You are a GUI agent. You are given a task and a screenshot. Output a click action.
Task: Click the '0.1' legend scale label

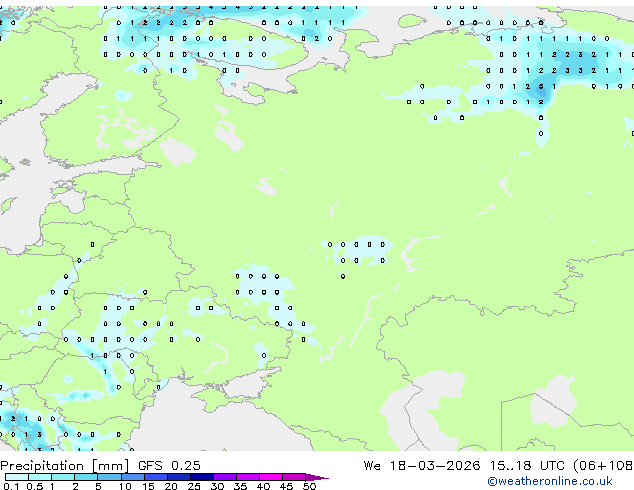click(x=11, y=486)
